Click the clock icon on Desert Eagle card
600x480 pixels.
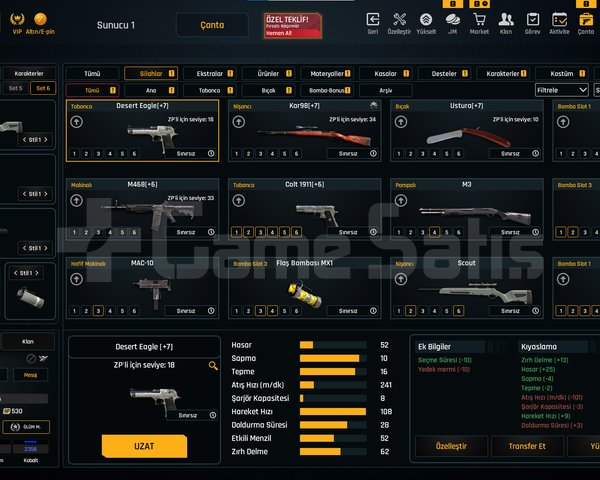click(211, 153)
